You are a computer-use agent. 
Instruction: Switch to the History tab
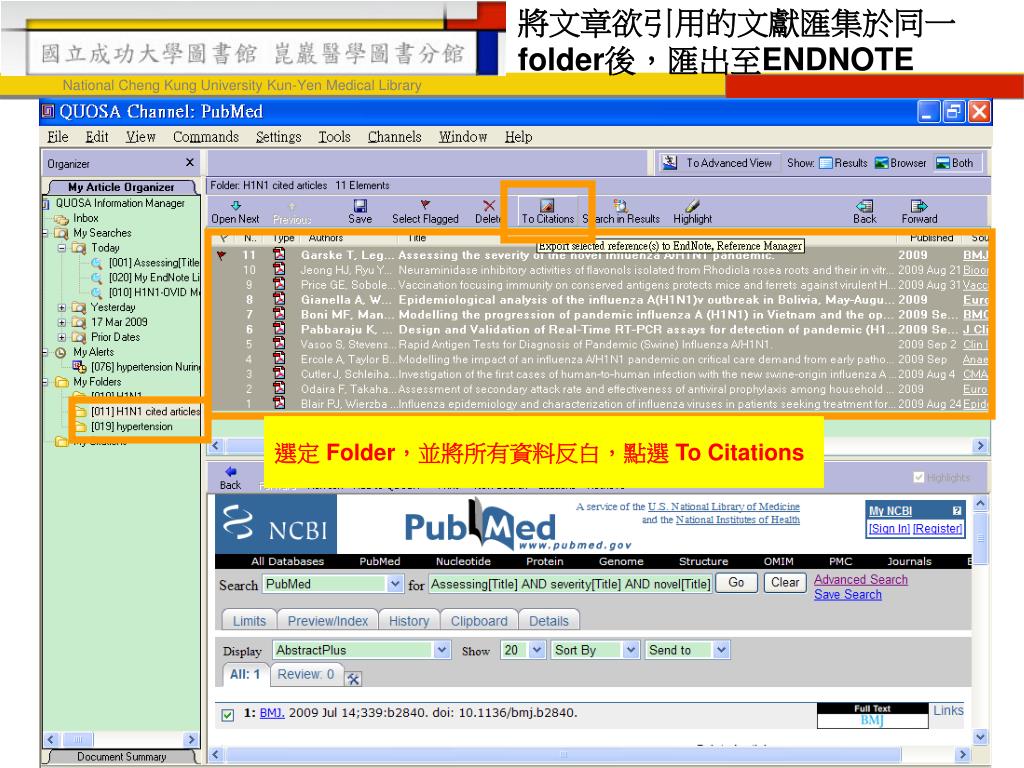409,620
